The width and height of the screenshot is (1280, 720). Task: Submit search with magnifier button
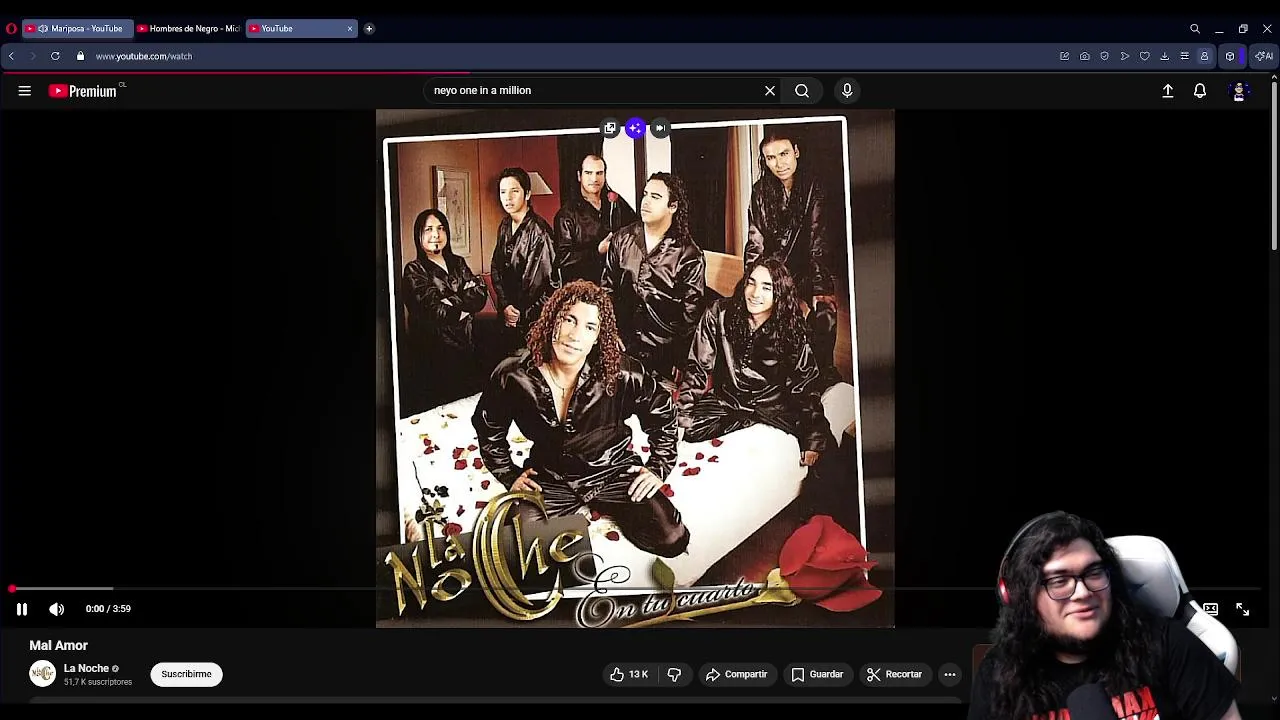point(802,91)
